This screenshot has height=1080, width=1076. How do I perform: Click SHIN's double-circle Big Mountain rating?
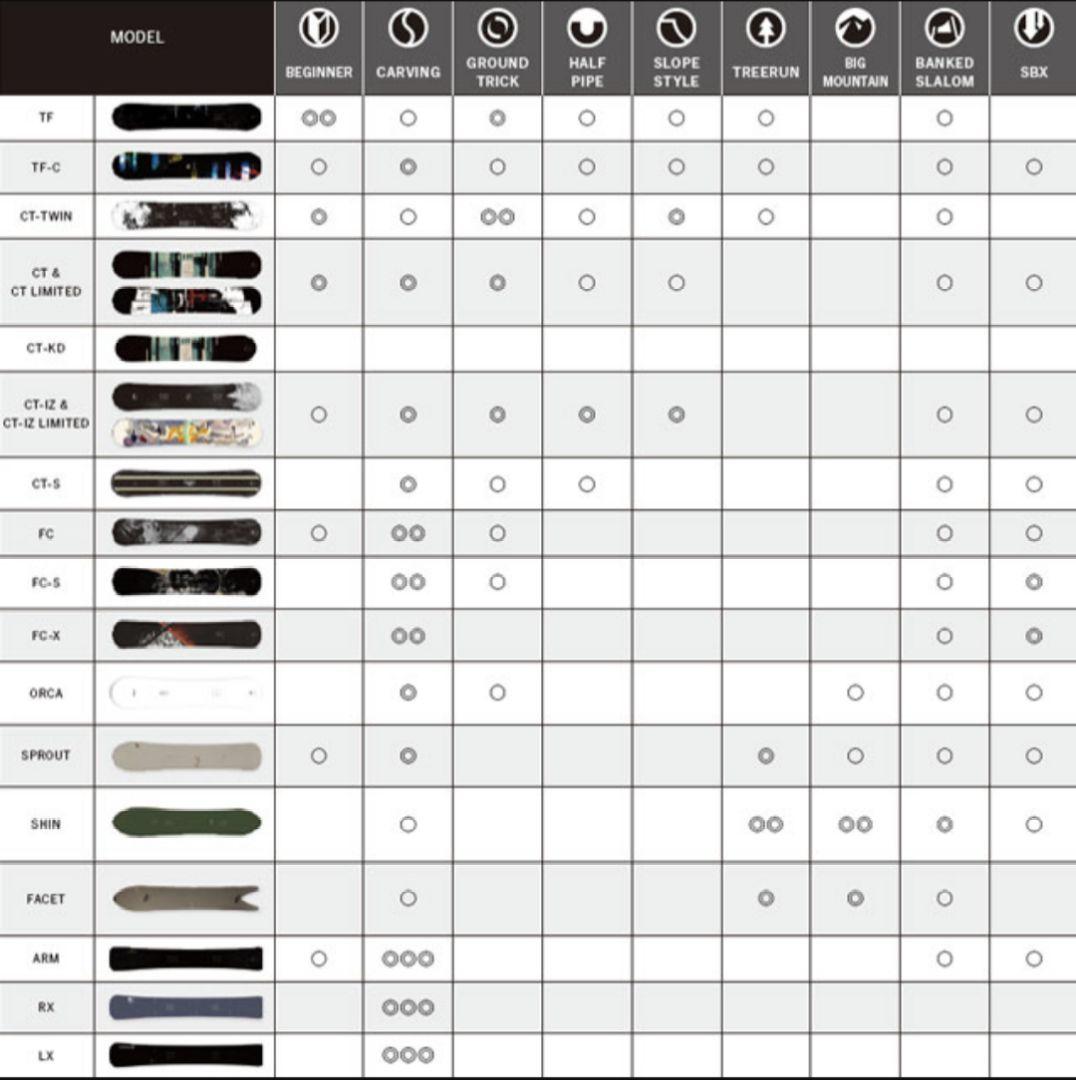click(855, 824)
